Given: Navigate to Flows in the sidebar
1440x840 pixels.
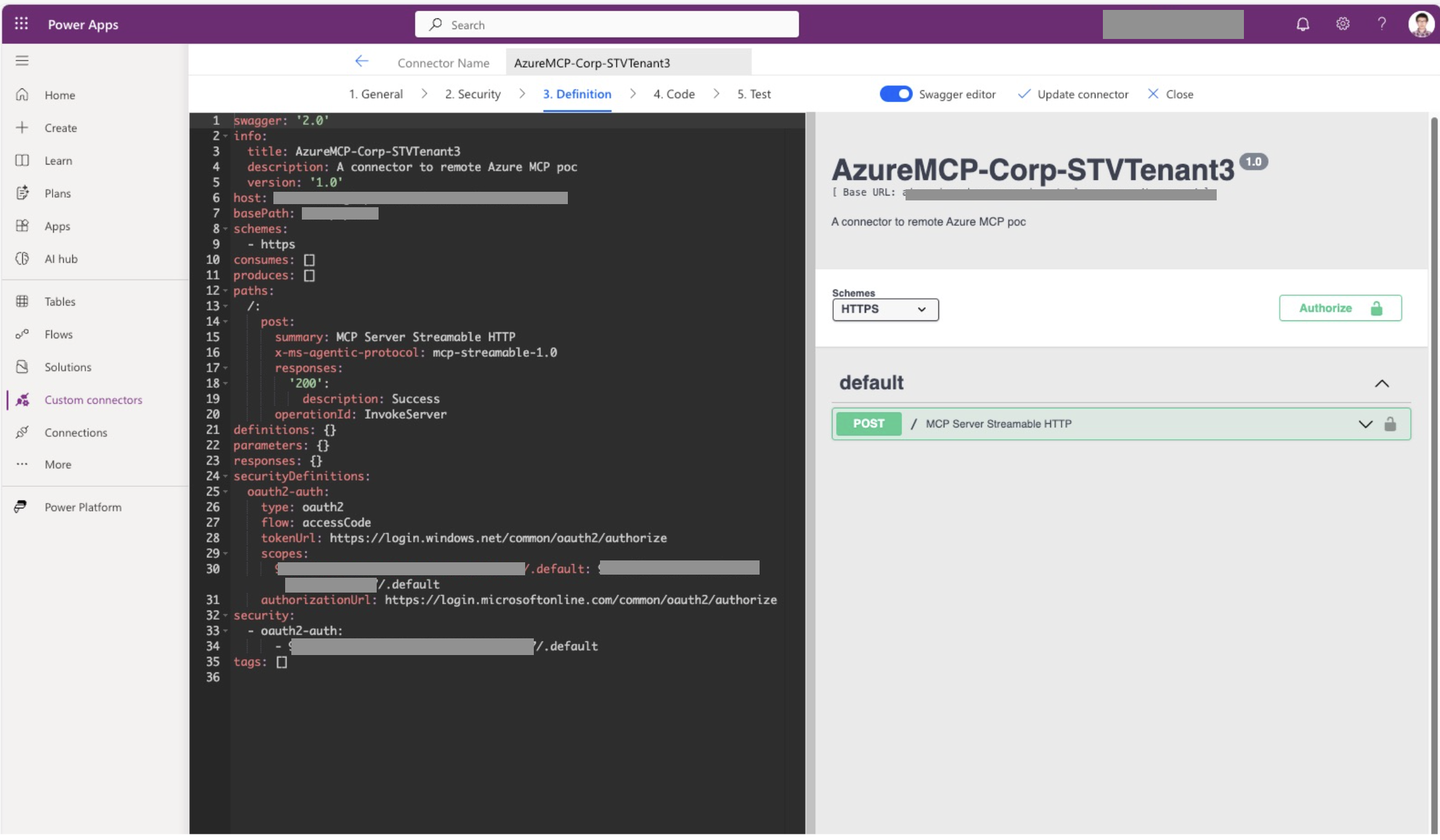Looking at the screenshot, I should click(58, 334).
